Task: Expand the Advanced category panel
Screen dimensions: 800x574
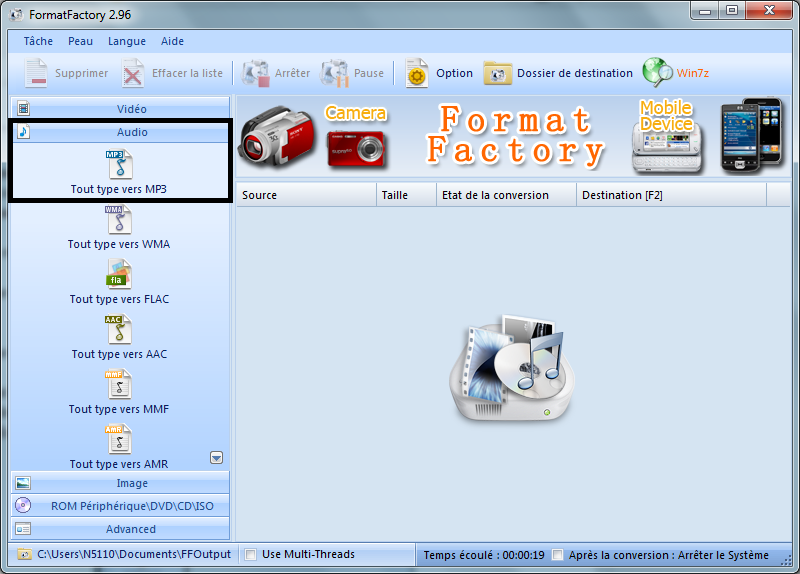Action: [120, 529]
